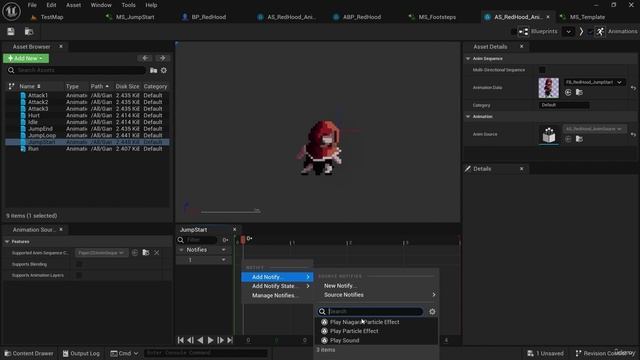Click the save asset icon
Screen dimensions: 640x360
[x=11, y=31]
